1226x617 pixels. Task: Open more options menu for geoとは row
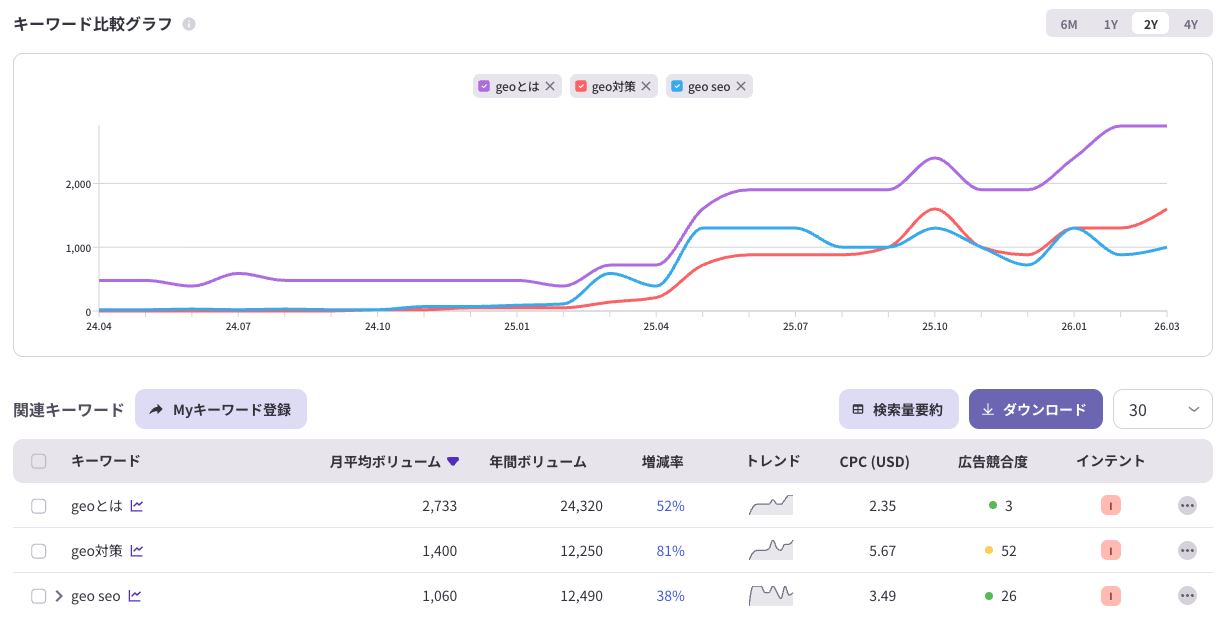click(1187, 506)
